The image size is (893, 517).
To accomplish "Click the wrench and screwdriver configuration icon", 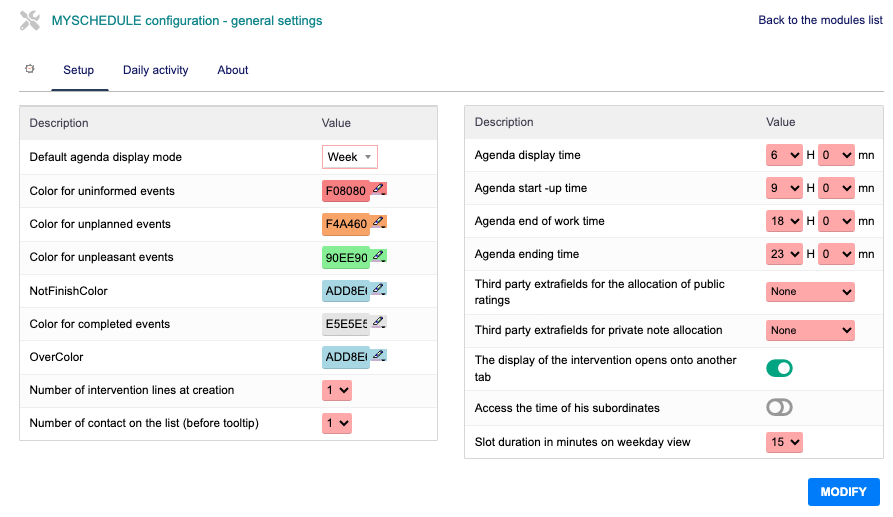I will click(x=30, y=20).
